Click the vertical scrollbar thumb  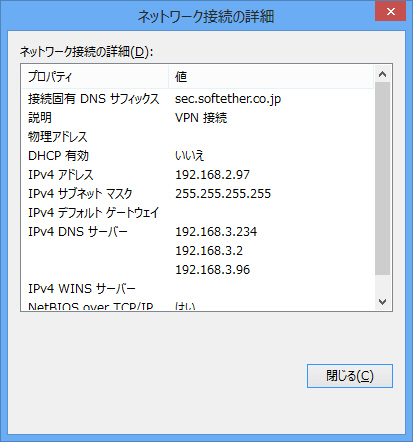(x=382, y=179)
